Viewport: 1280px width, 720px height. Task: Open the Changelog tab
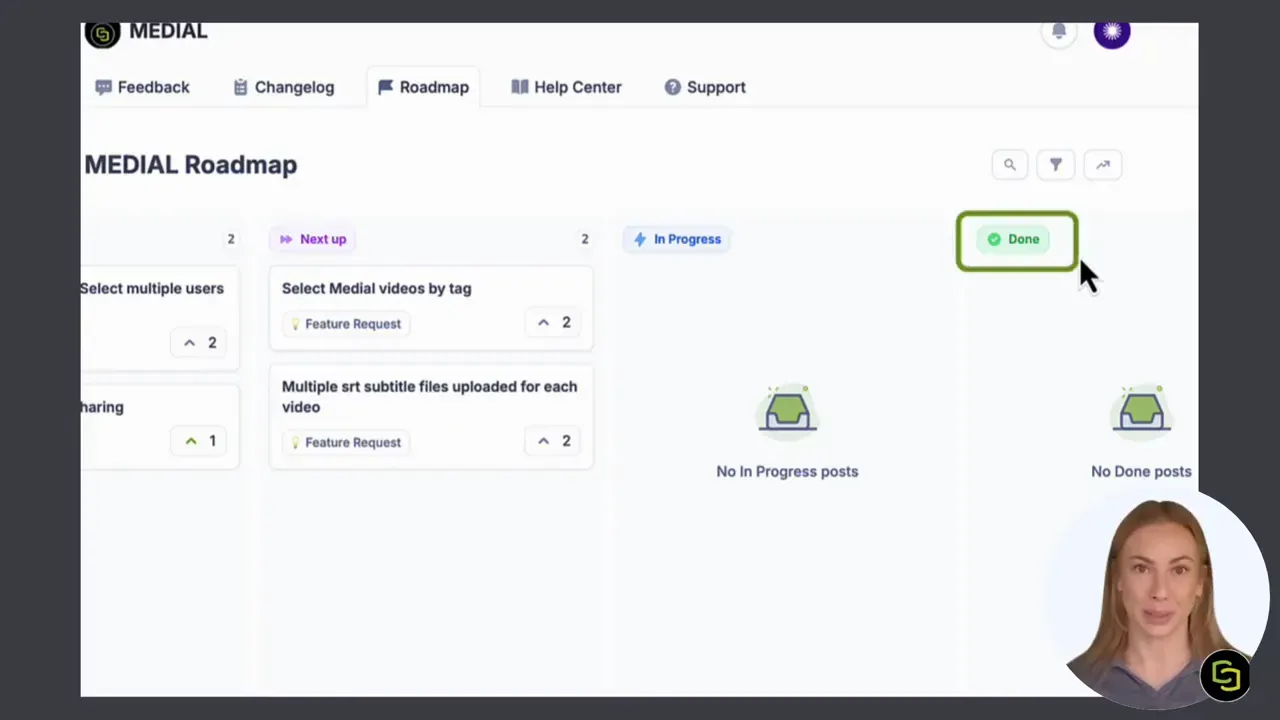[x=283, y=87]
